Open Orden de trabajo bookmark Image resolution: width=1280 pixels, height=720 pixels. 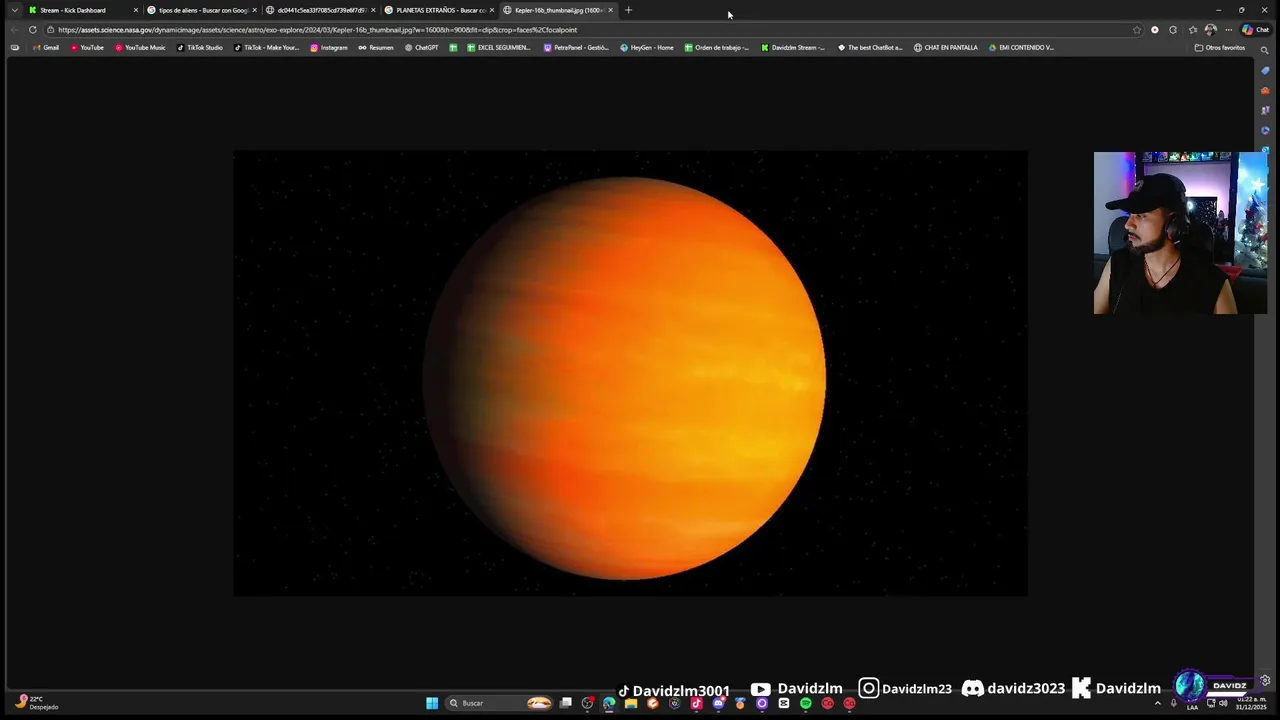coord(716,47)
